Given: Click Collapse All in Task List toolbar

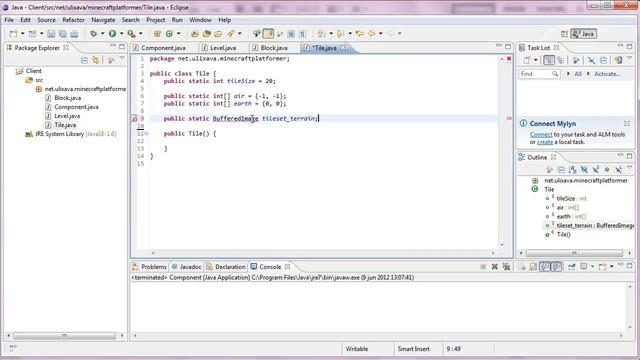Looking at the screenshot, I should 603,60.
